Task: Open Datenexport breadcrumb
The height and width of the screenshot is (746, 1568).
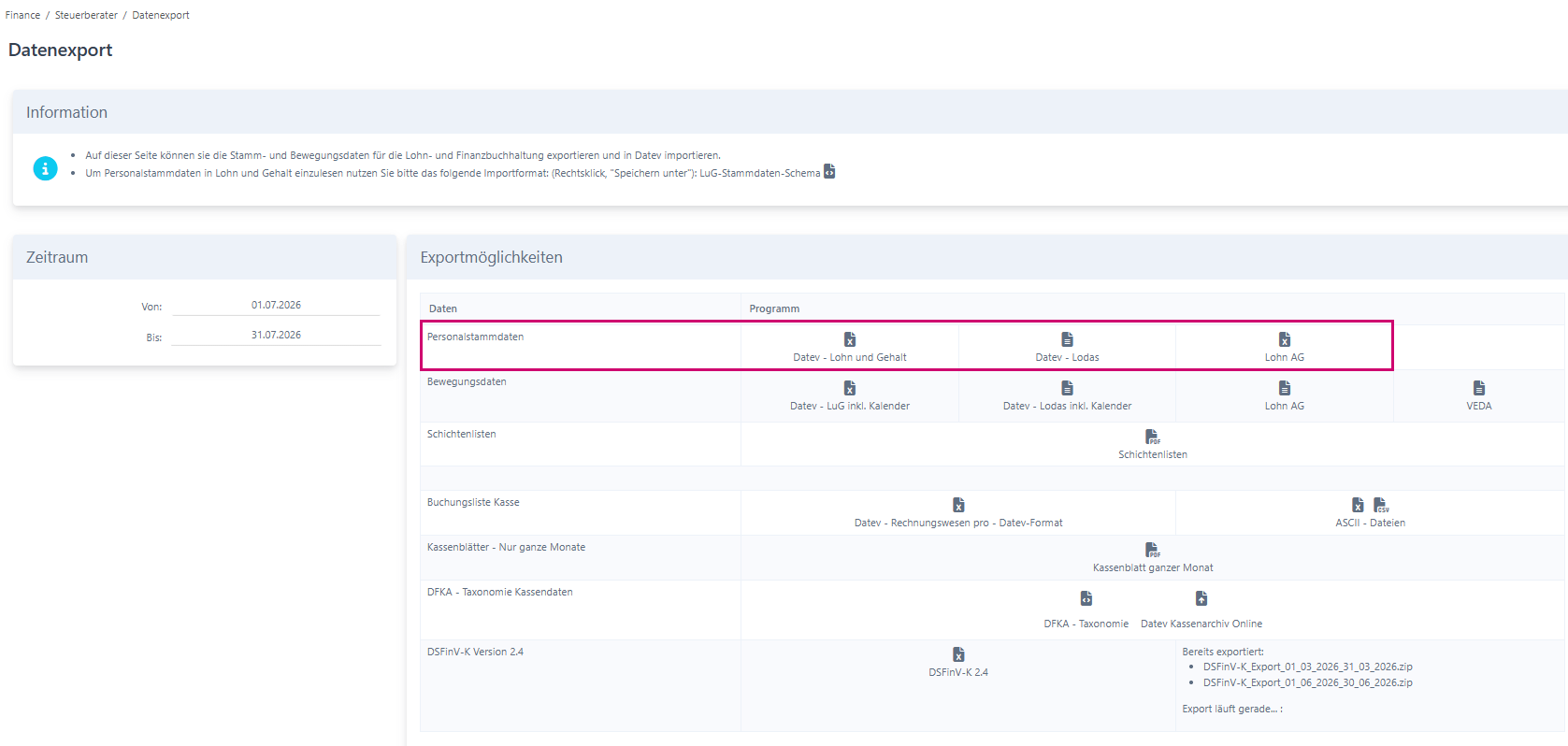Action: pyautogui.click(x=161, y=15)
